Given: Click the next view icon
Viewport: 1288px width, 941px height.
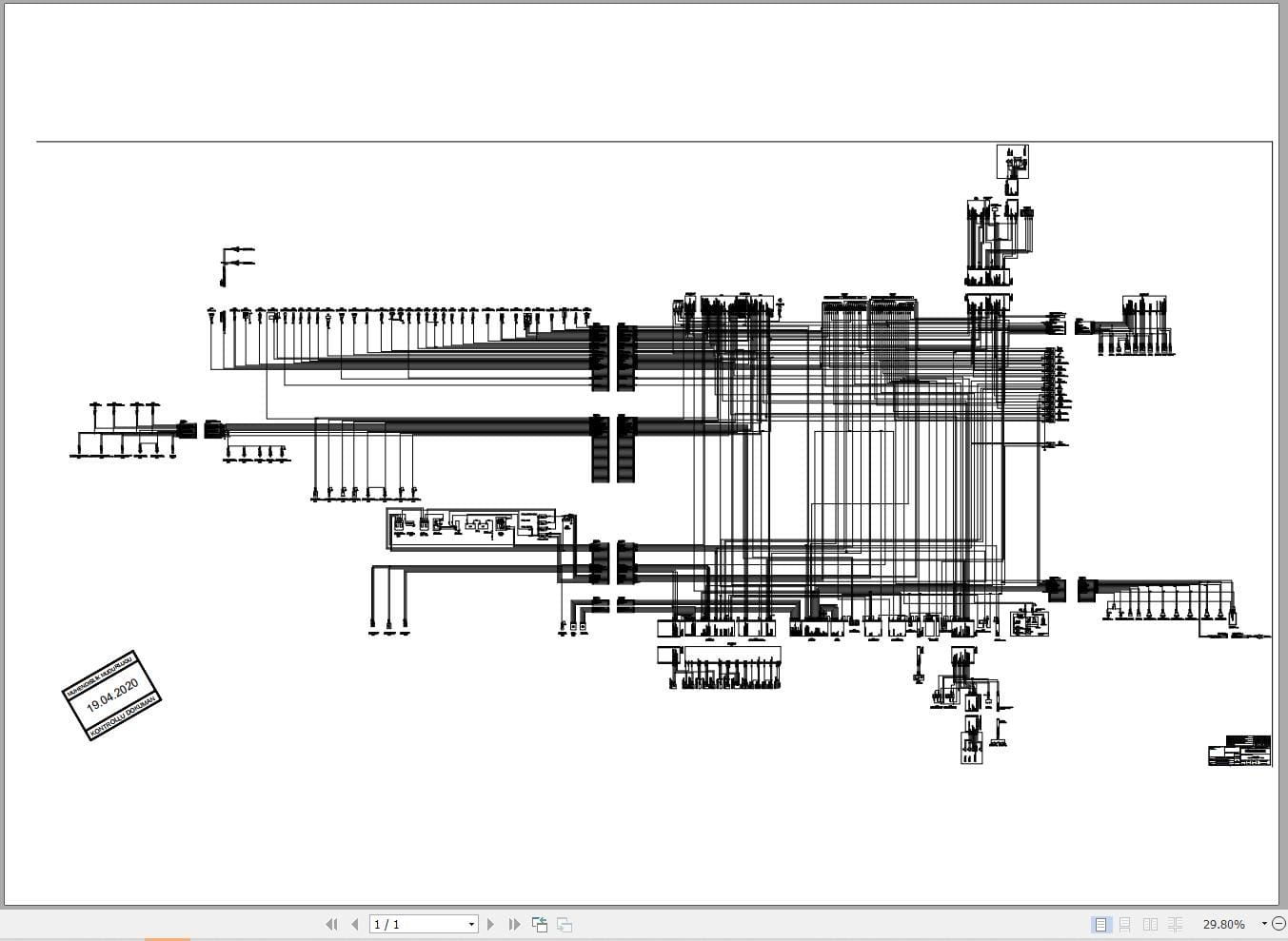Looking at the screenshot, I should pyautogui.click(x=565, y=924).
